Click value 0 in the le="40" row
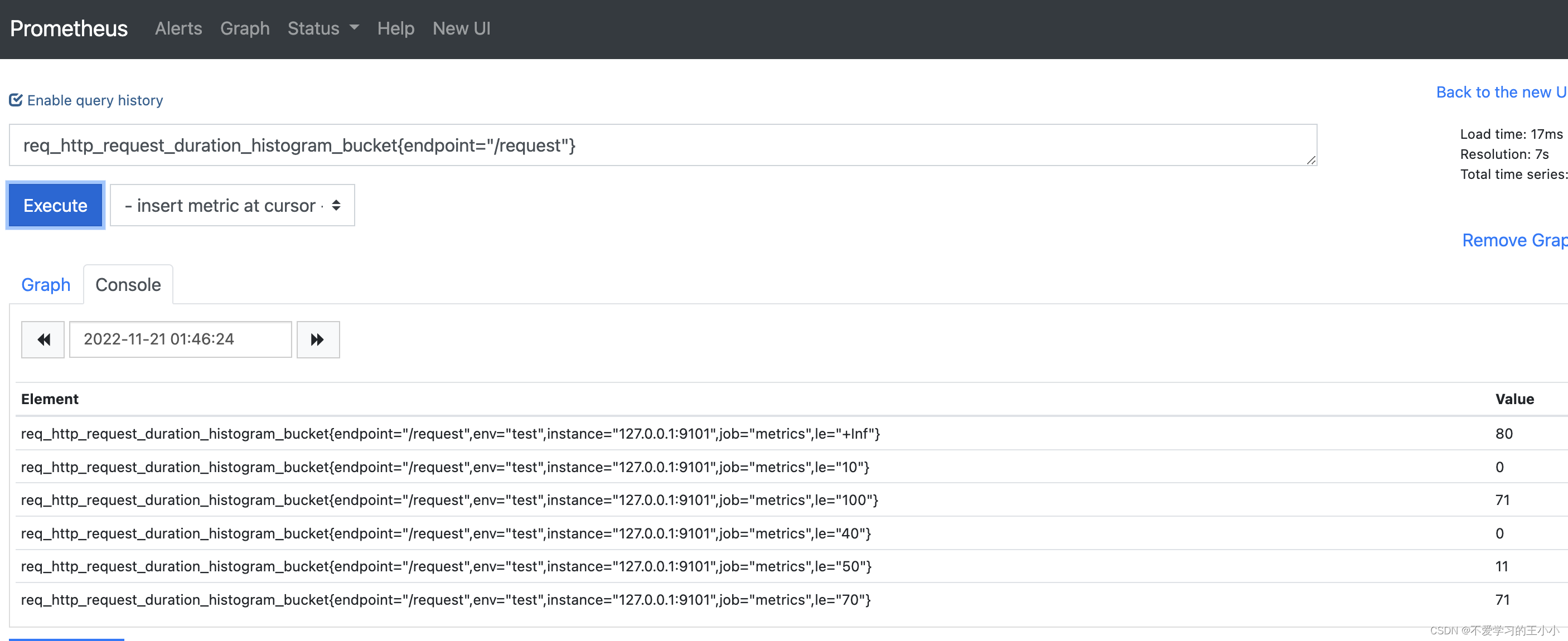Screen dimensions: 1568x641 1499,533
